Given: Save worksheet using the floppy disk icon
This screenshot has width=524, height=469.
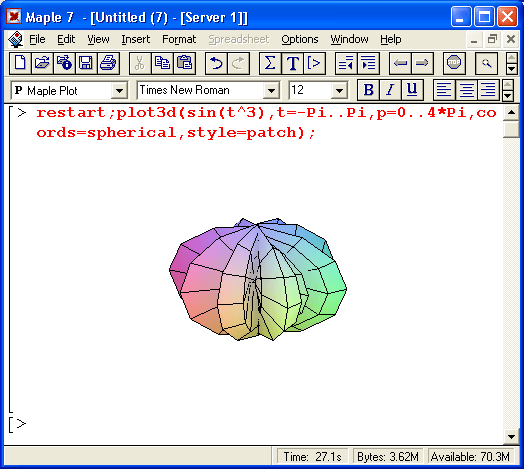Looking at the screenshot, I should pyautogui.click(x=86, y=63).
